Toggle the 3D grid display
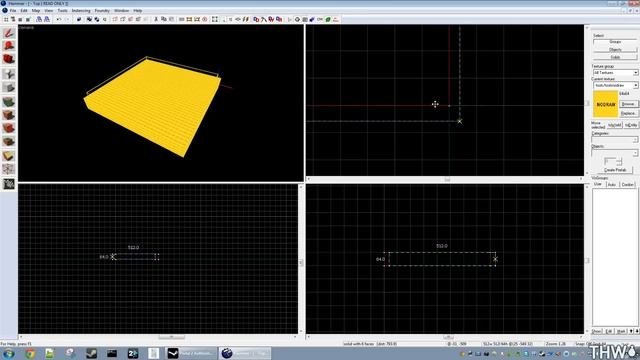The image size is (640, 360). pos(13,19)
